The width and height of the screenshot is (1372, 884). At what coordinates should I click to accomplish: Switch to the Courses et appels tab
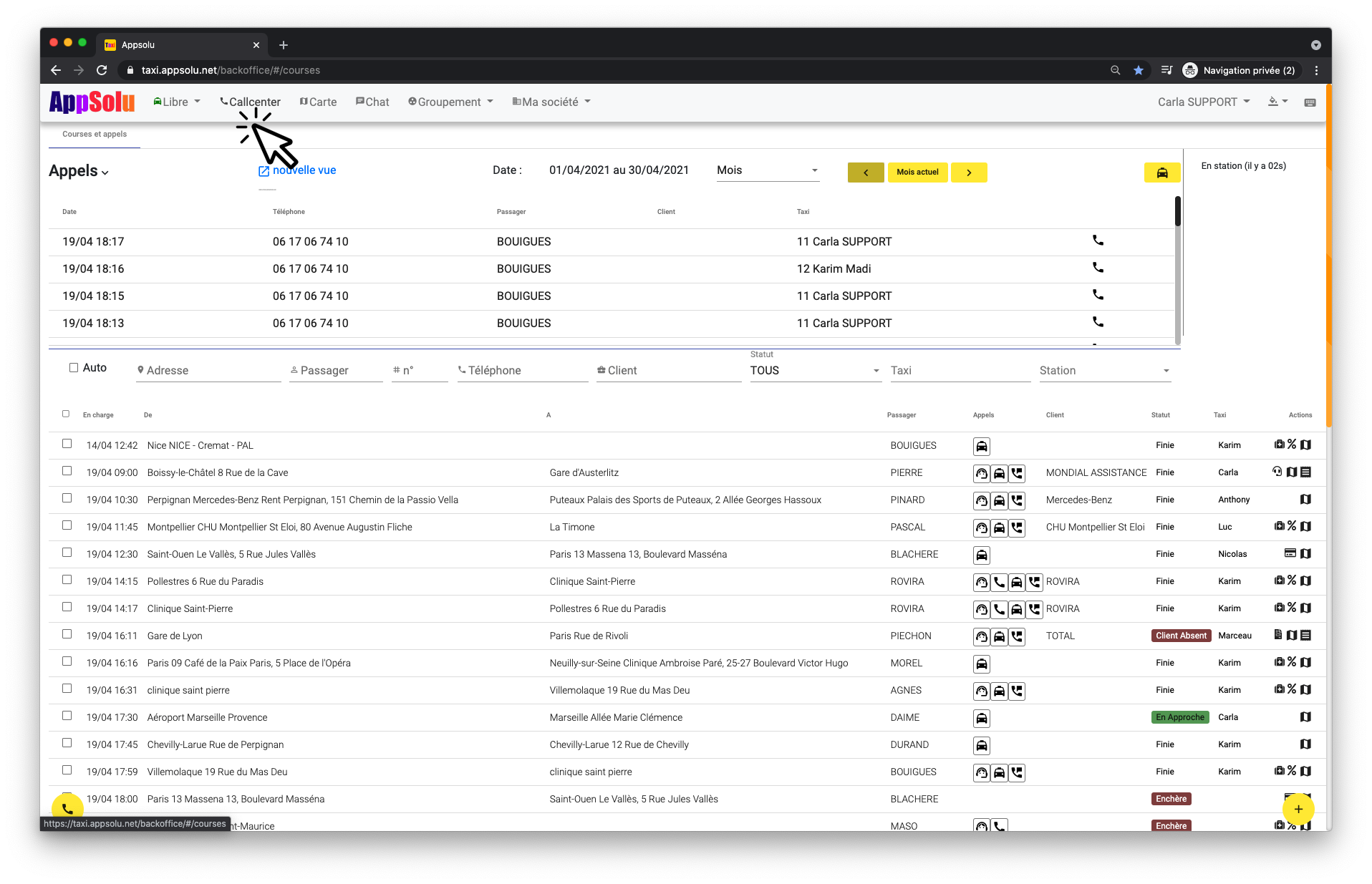[95, 134]
